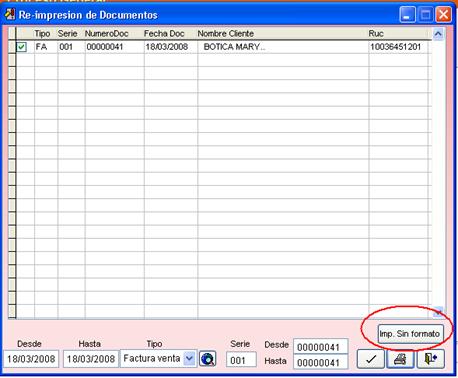
Task: Click the exit door icon button
Action: [431, 359]
